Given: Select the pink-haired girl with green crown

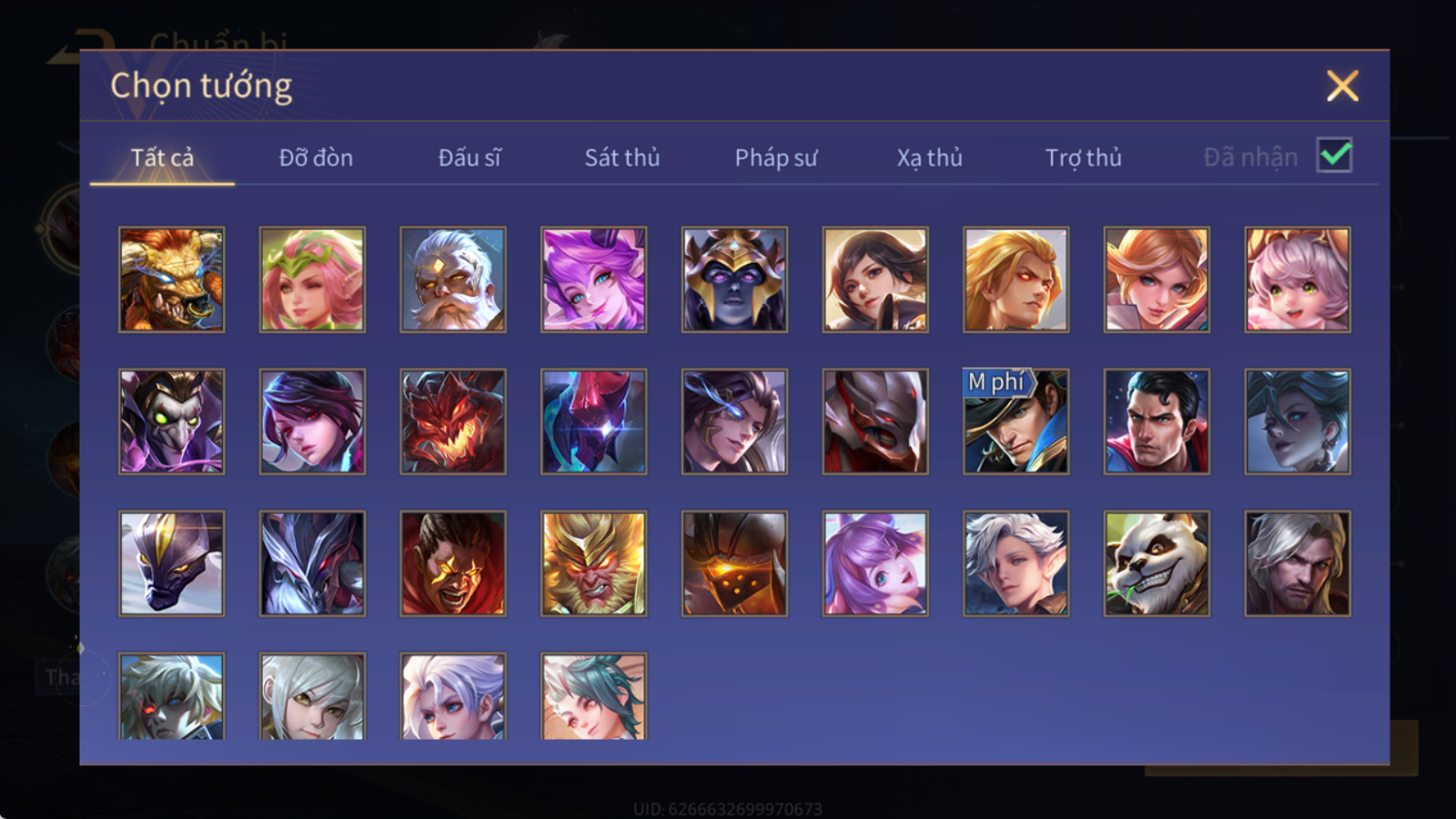Looking at the screenshot, I should [x=312, y=279].
